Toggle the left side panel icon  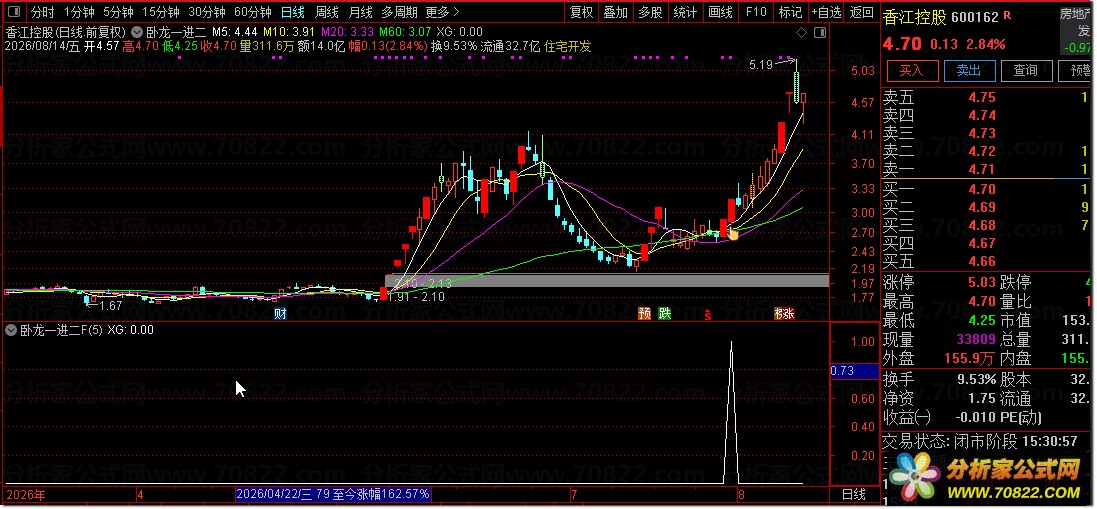point(14,12)
